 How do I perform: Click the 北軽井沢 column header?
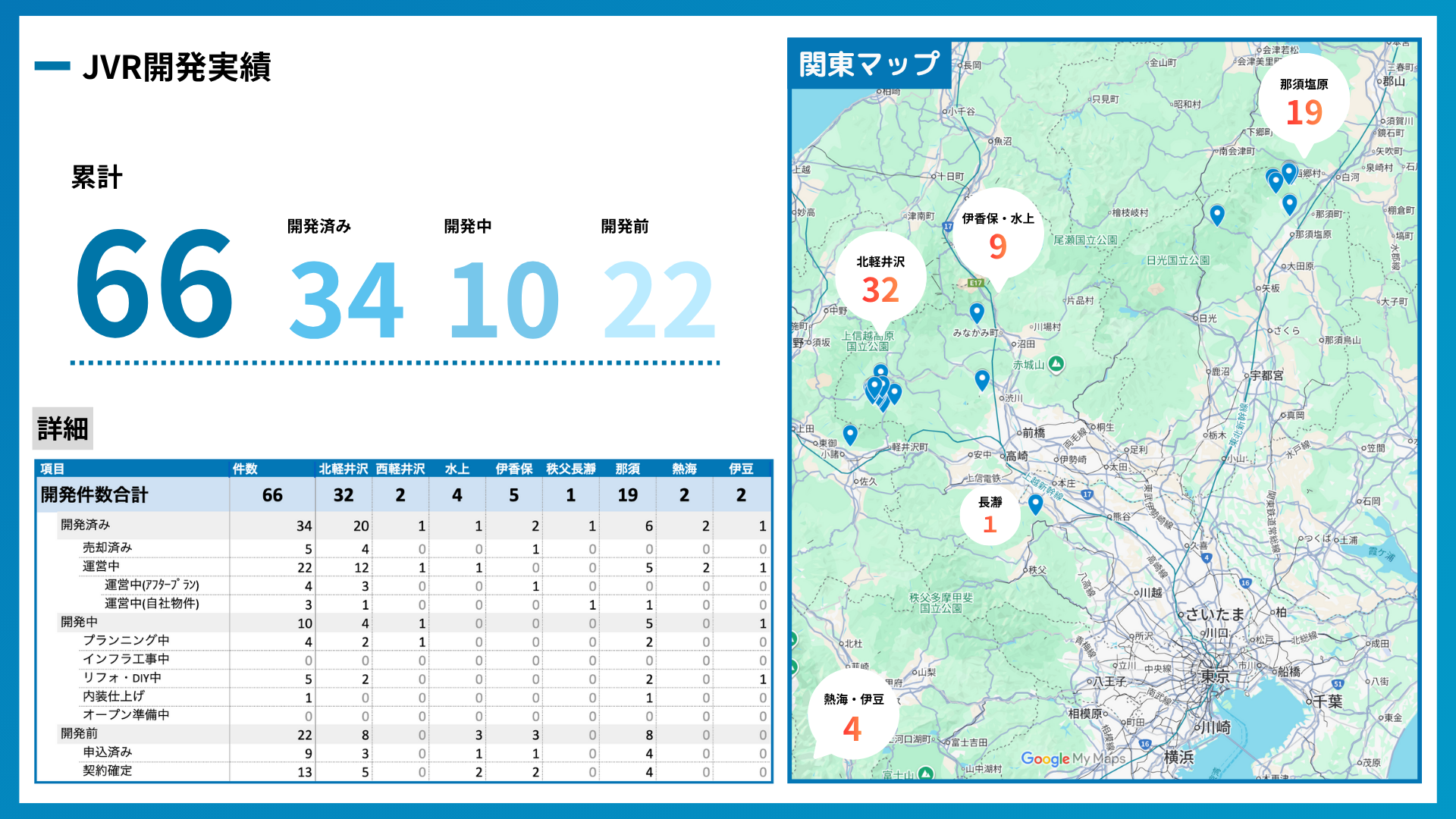[343, 469]
